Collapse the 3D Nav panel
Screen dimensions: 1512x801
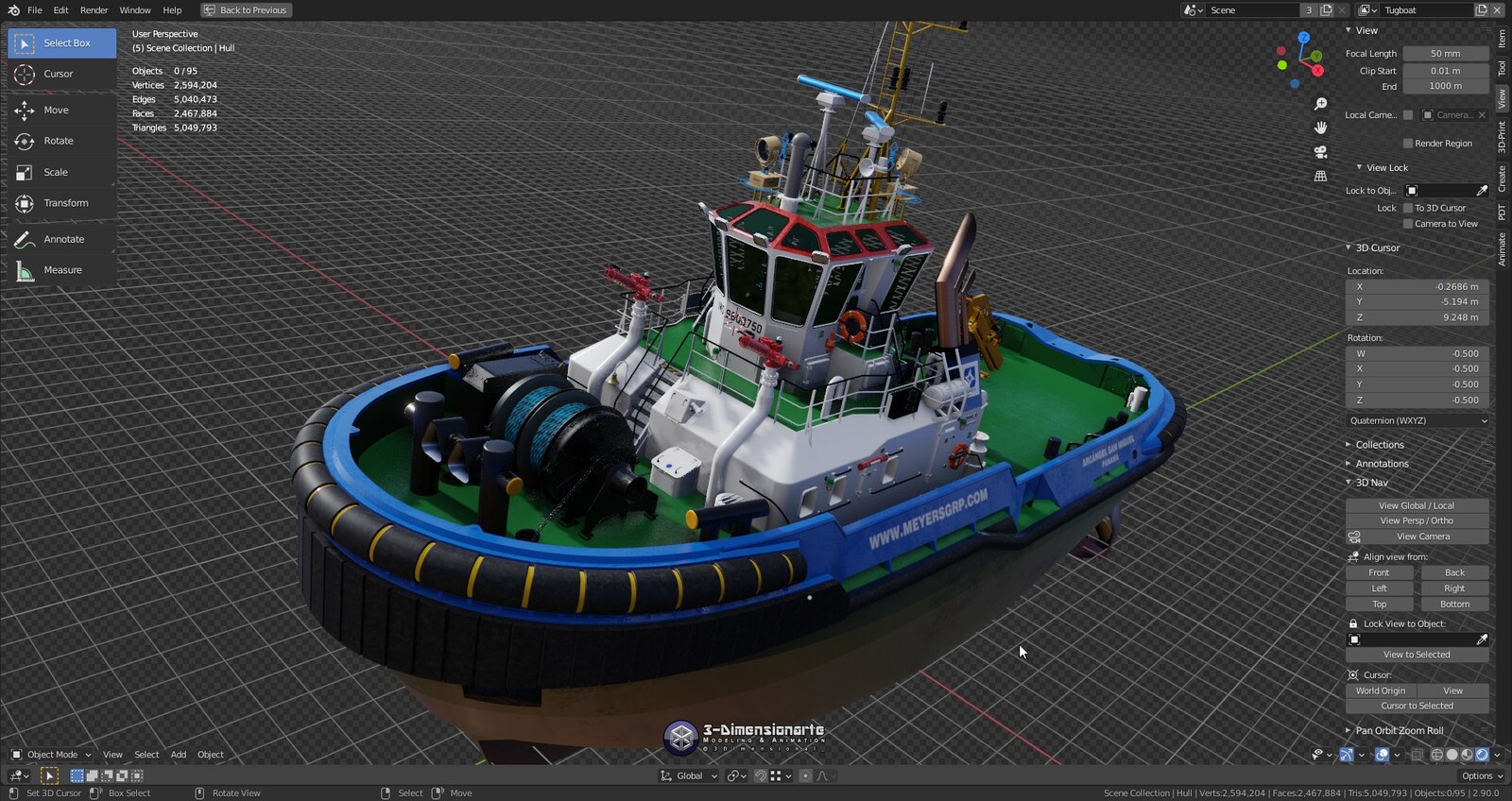[x=1371, y=483]
